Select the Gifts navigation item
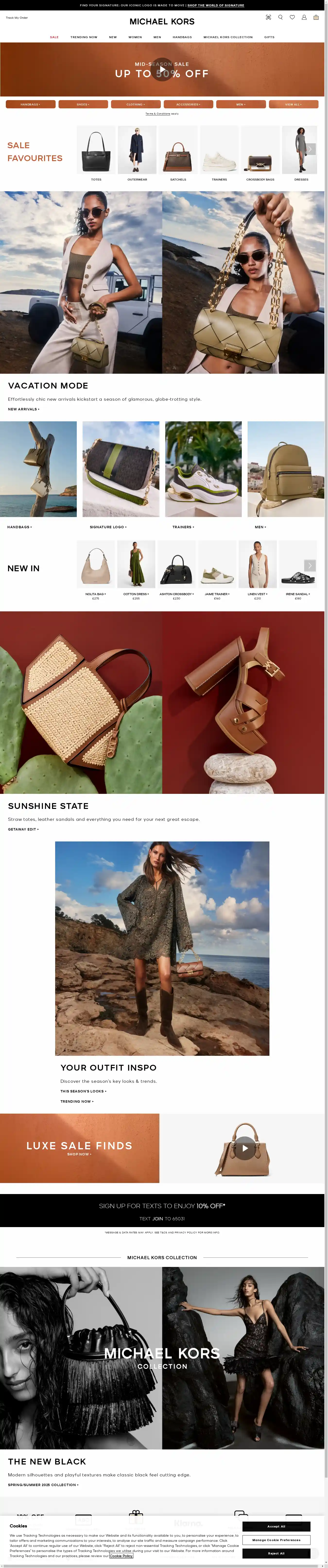 tap(269, 37)
